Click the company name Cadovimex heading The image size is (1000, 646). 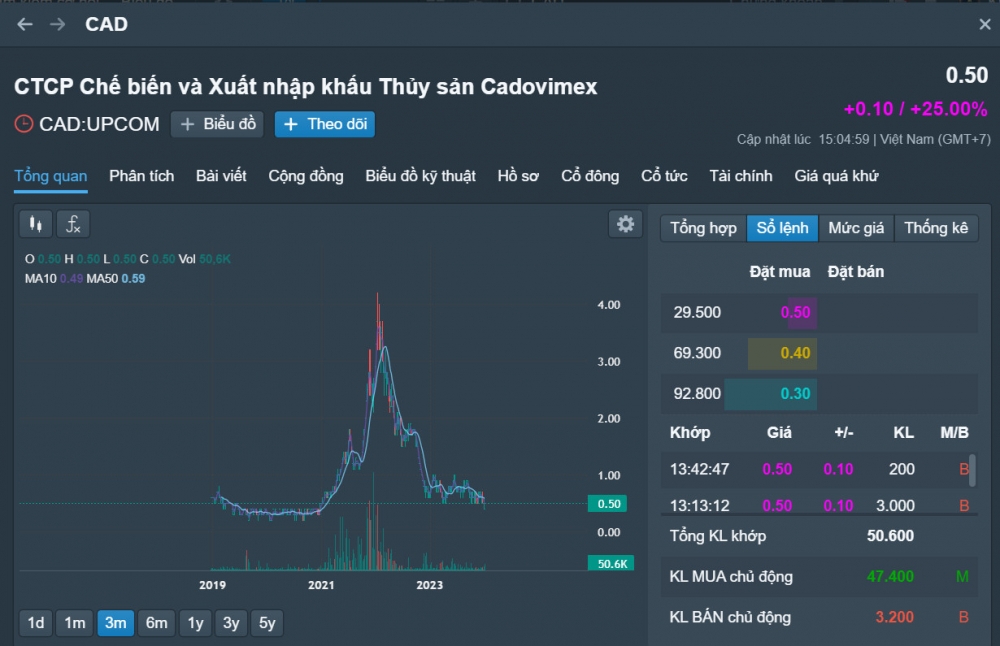click(305, 87)
